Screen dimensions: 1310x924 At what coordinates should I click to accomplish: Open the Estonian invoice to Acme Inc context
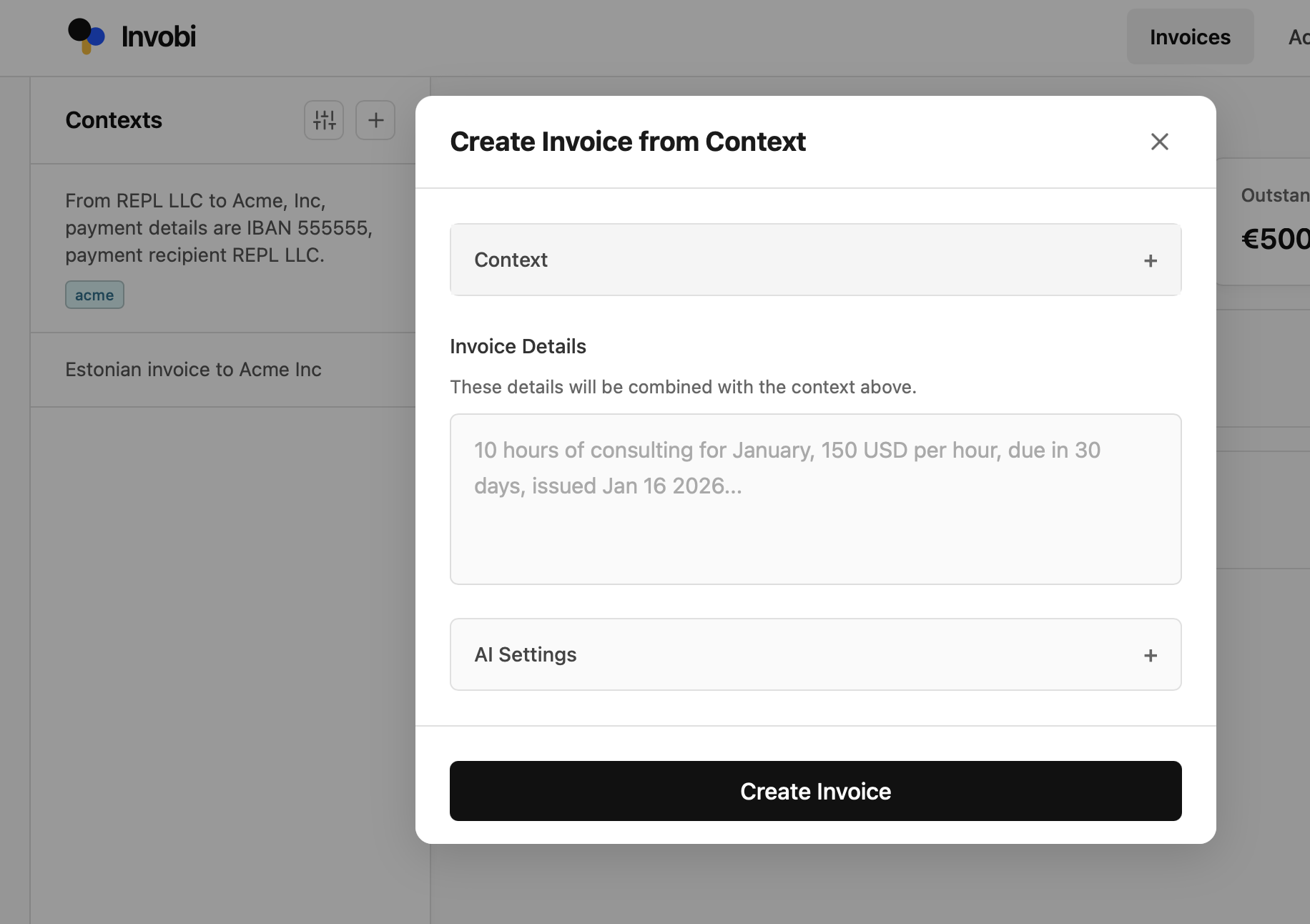pos(192,370)
